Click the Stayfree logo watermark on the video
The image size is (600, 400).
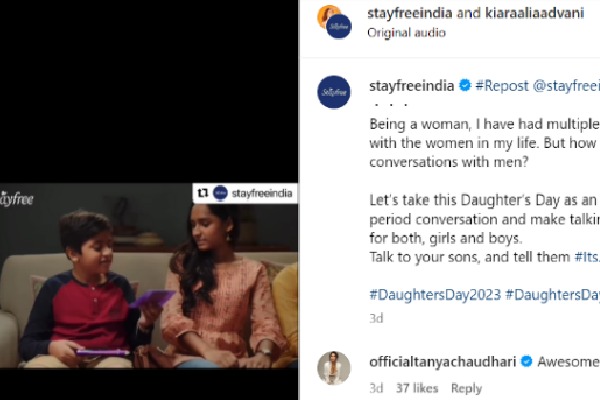coord(17,199)
